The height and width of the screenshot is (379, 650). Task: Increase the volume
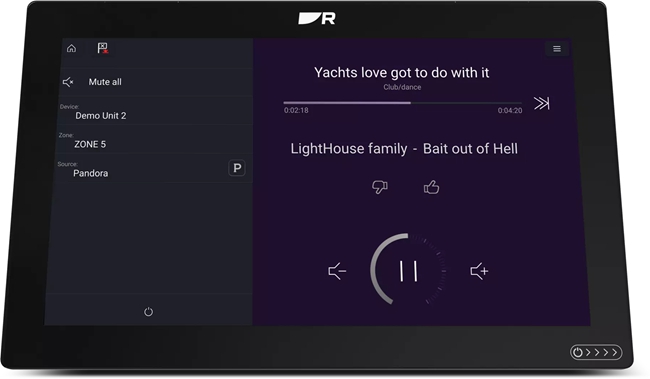pyautogui.click(x=479, y=271)
